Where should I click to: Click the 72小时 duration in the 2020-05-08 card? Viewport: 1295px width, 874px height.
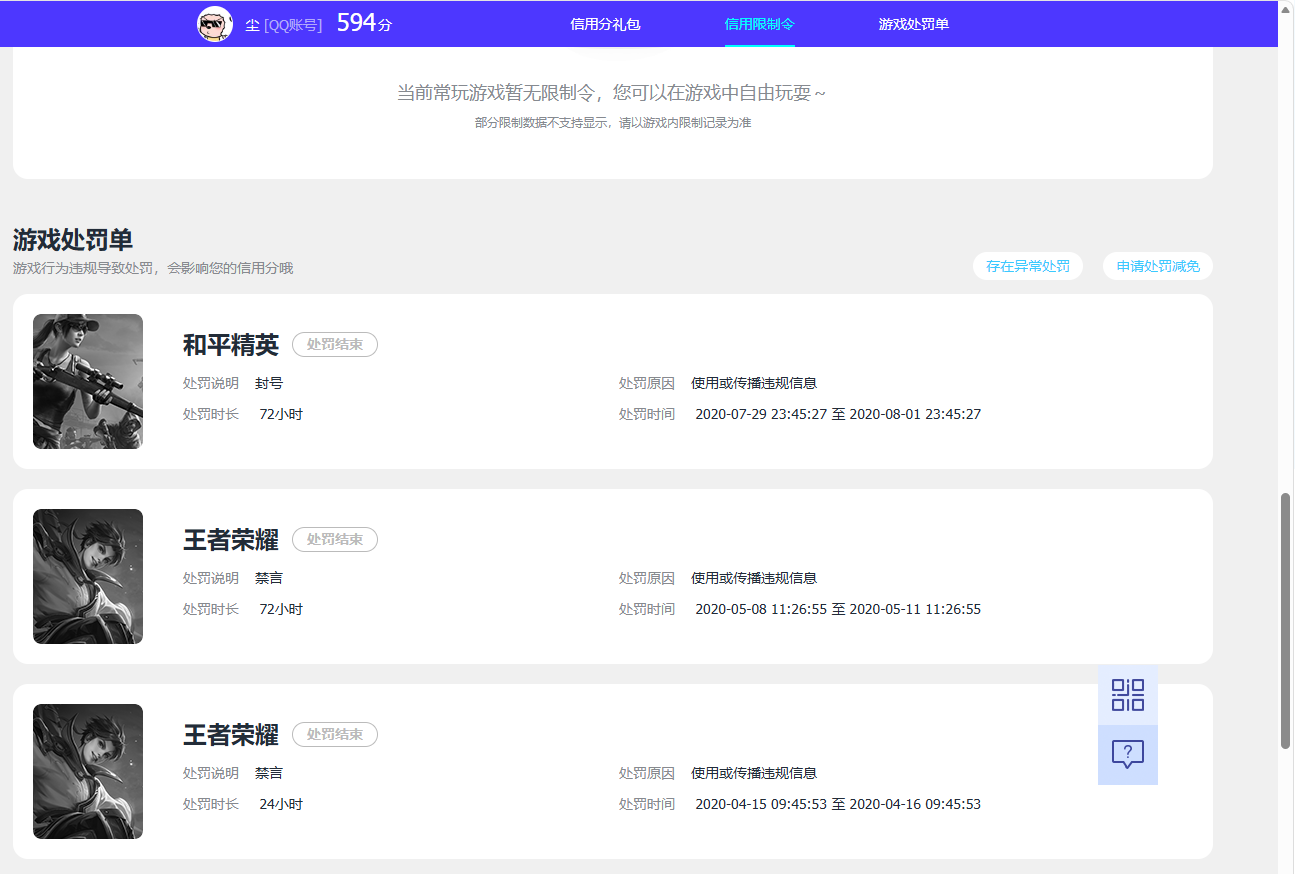pyautogui.click(x=281, y=609)
